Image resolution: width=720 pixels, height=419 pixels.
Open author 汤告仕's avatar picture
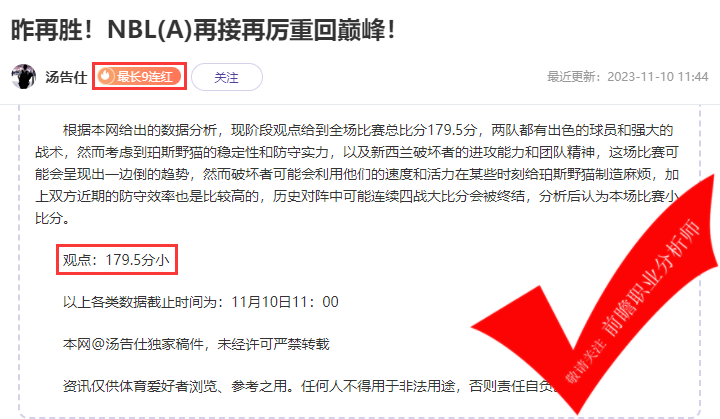click(x=23, y=76)
